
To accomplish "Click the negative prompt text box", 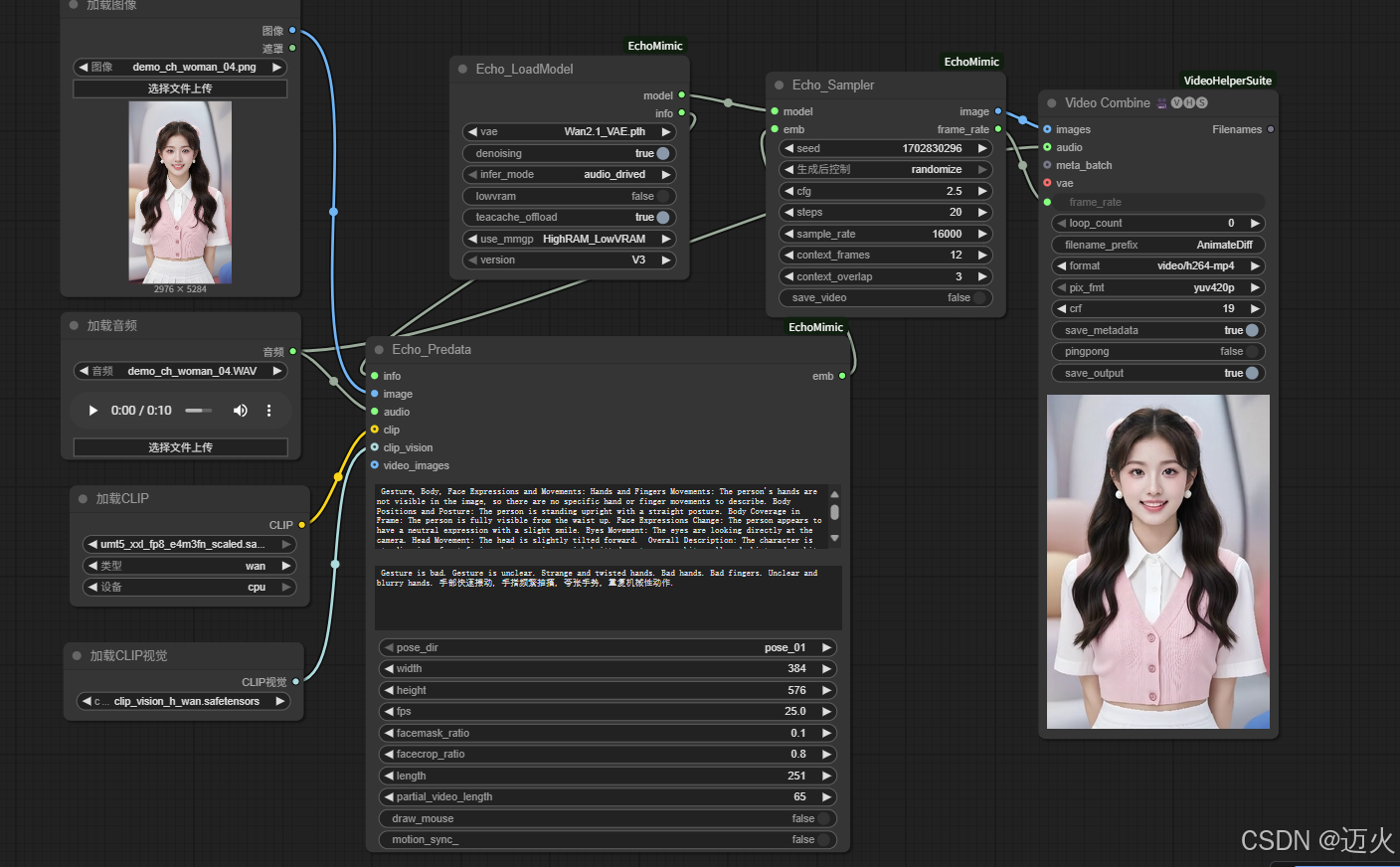I will [x=609, y=598].
